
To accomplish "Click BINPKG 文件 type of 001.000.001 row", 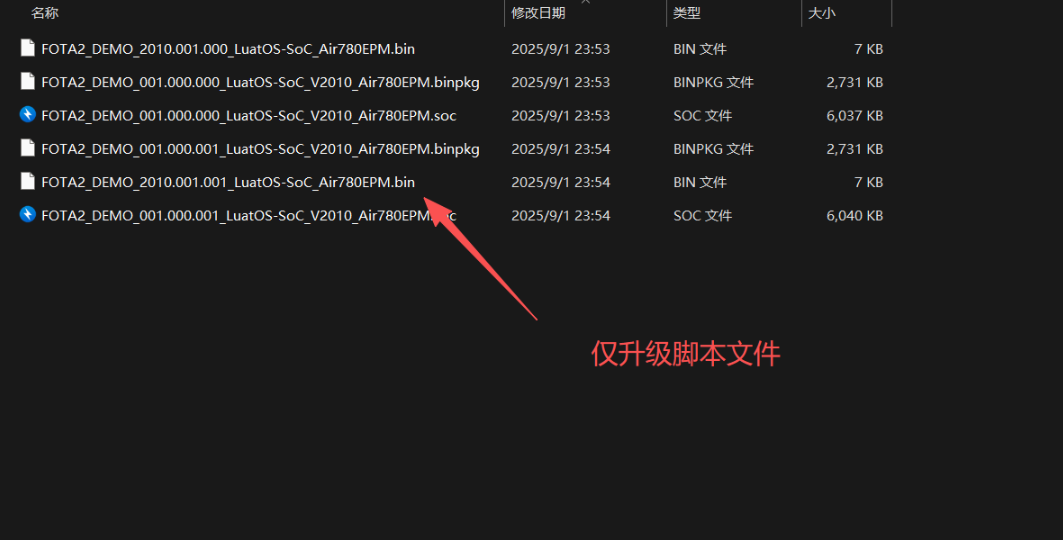I will 713,149.
